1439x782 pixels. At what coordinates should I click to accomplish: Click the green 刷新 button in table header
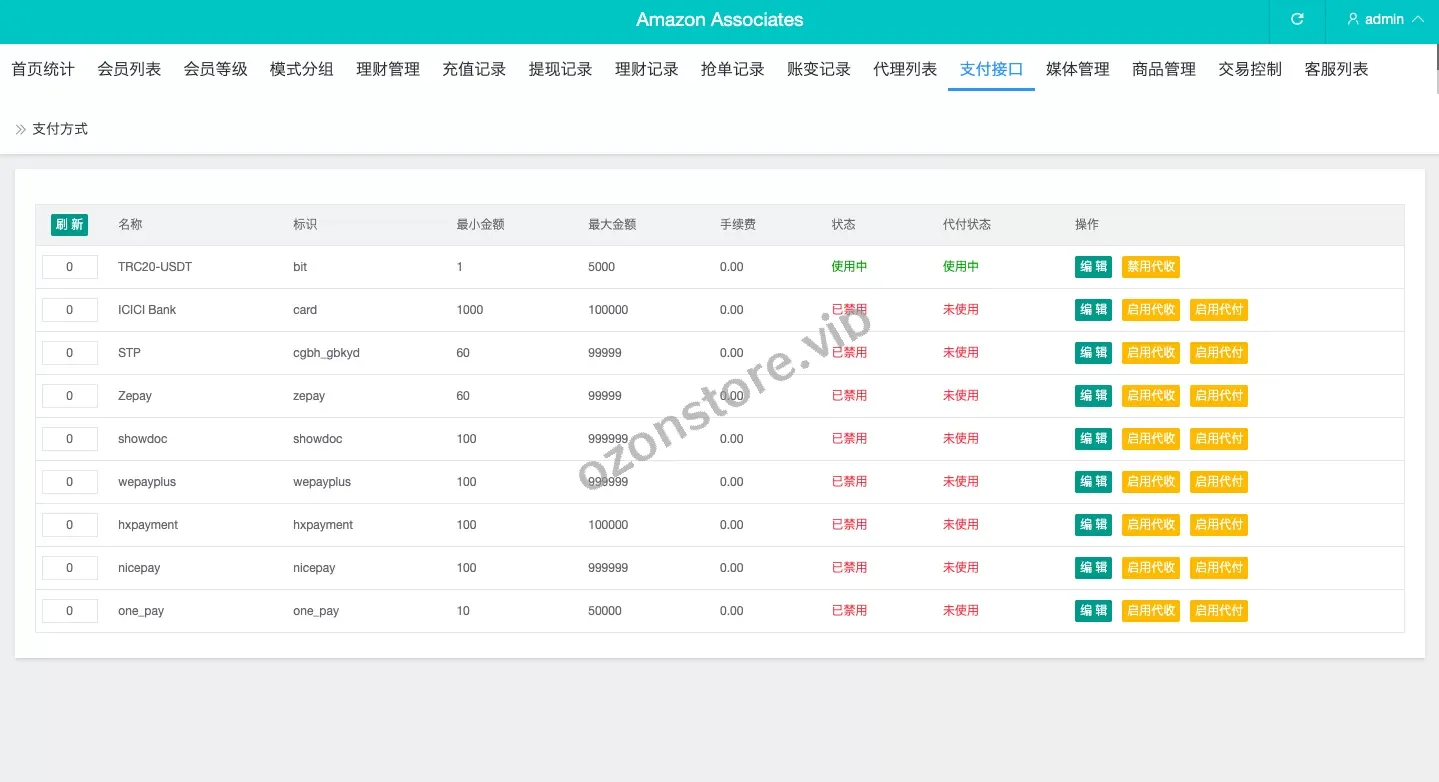point(69,225)
